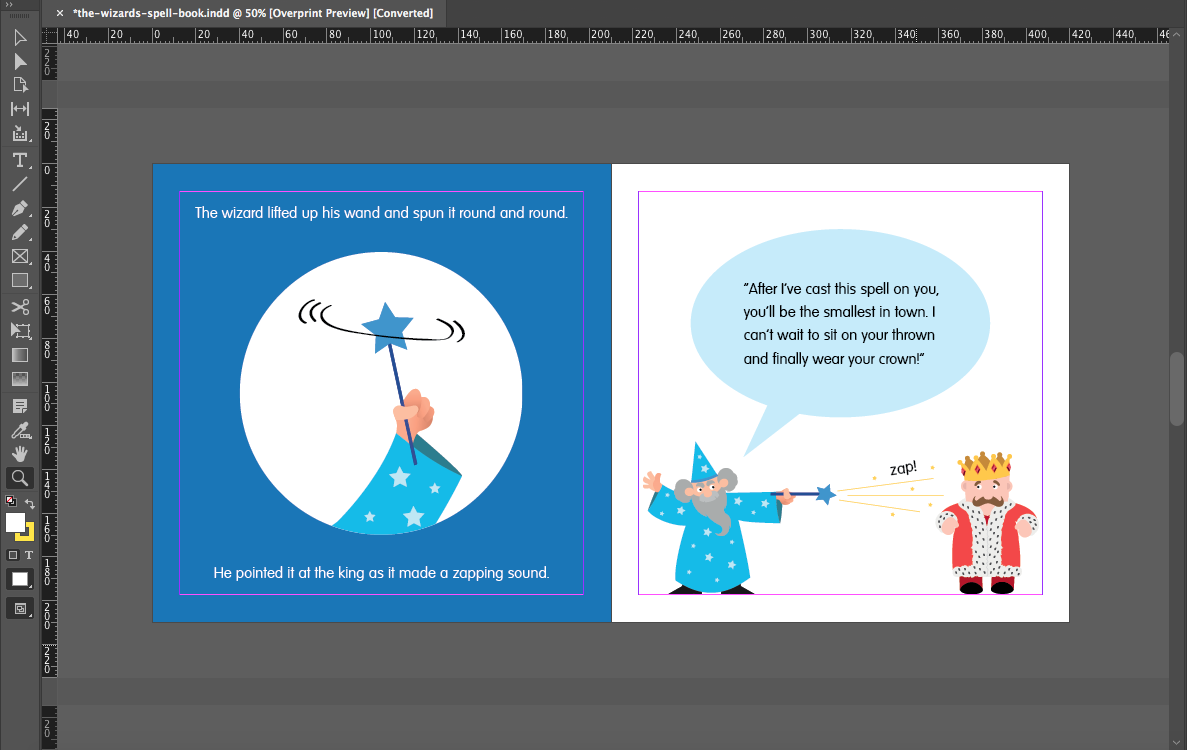This screenshot has width=1187, height=750.
Task: Activate the Hand tool
Action: pos(20,454)
